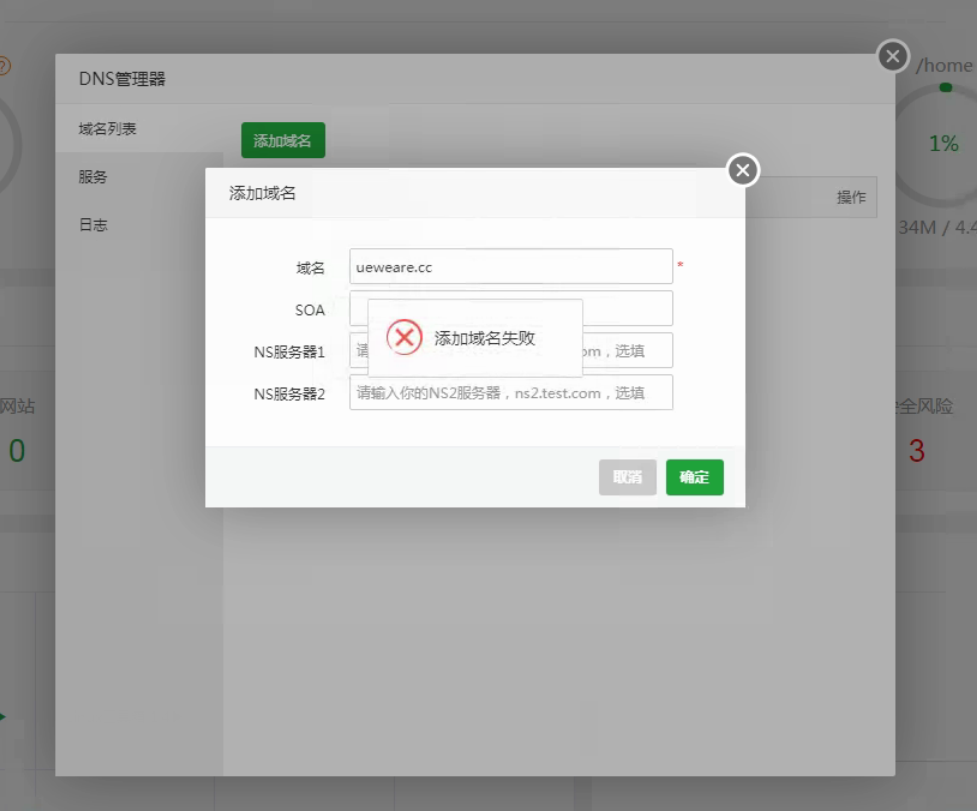Click the 安全风险 count of 3
The height and width of the screenshot is (811, 977).
(x=917, y=451)
